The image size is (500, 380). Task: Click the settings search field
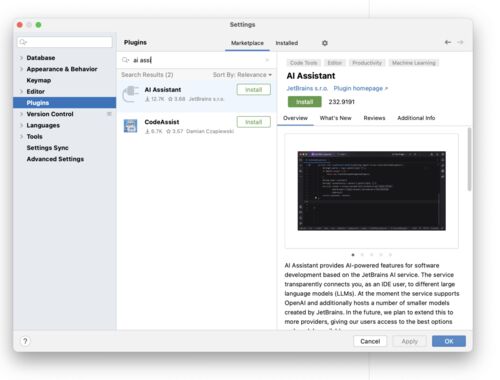tap(65, 42)
